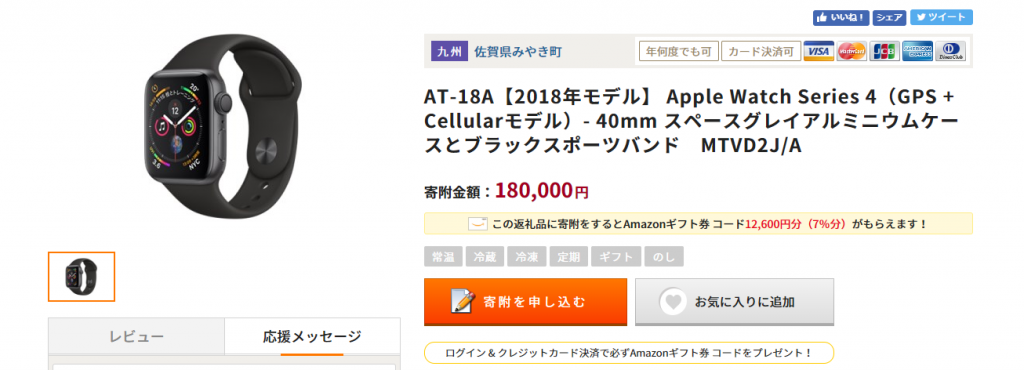This screenshot has height=370, width=1024.
Task: Click the Amazon gift code envelope icon
Action: click(x=477, y=224)
